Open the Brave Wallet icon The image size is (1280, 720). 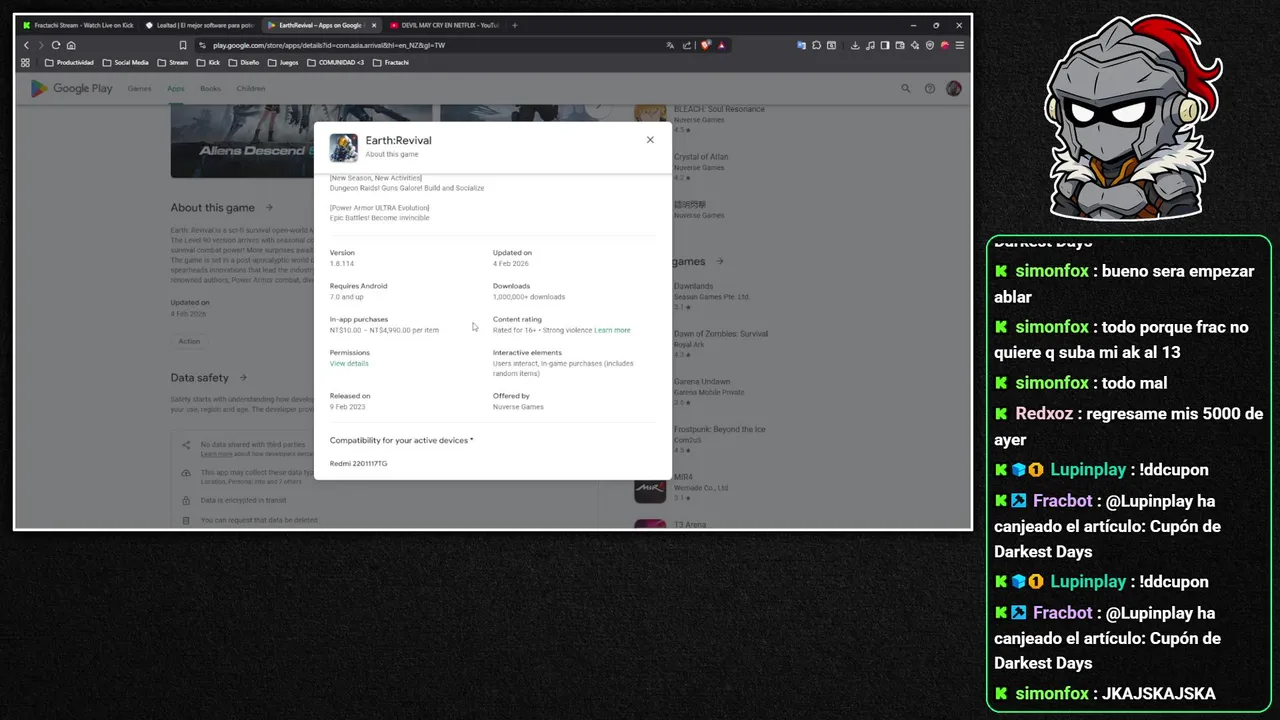900,45
